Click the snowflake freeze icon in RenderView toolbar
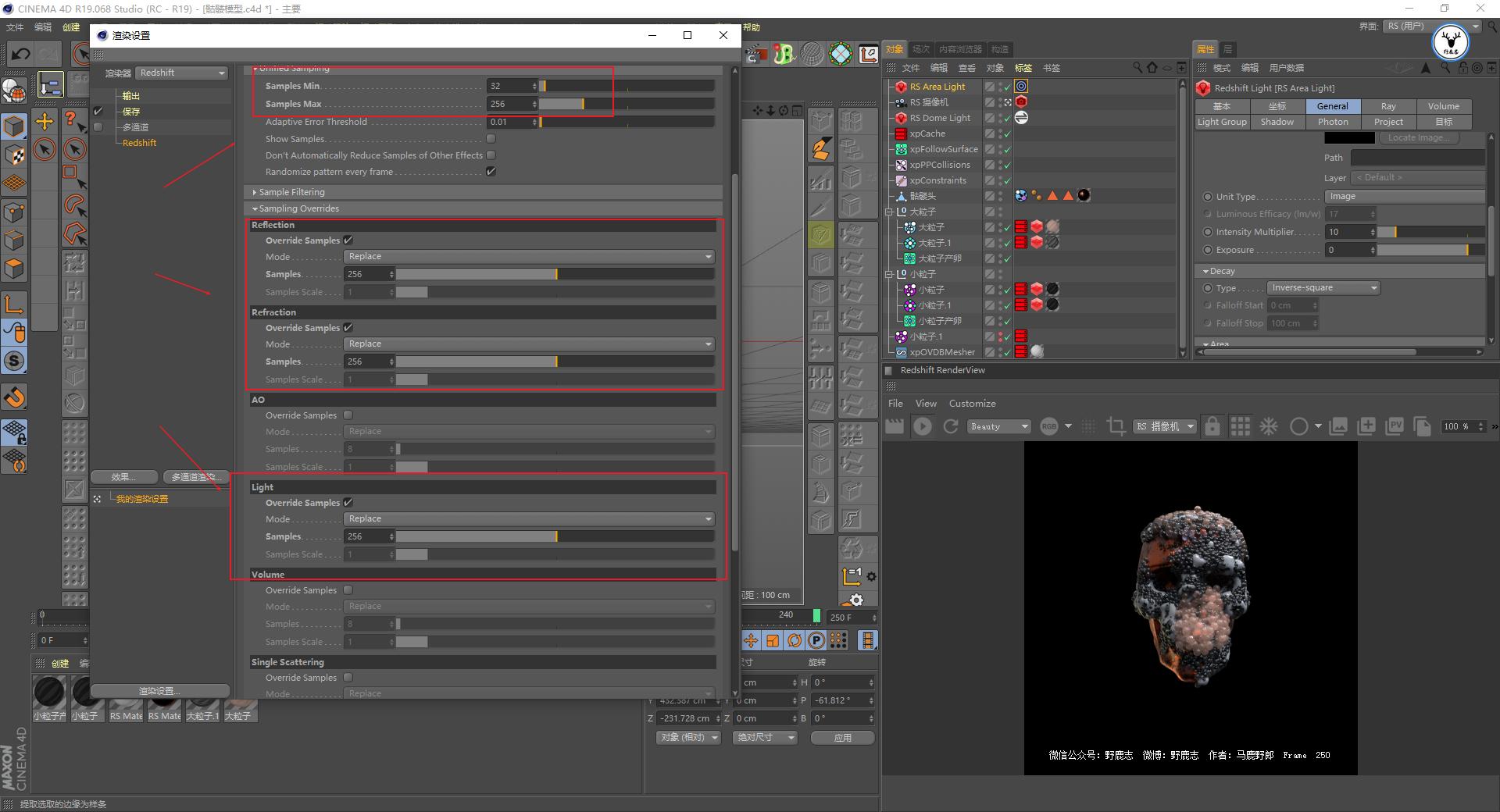Screen dimensions: 1500x812 point(1270,426)
